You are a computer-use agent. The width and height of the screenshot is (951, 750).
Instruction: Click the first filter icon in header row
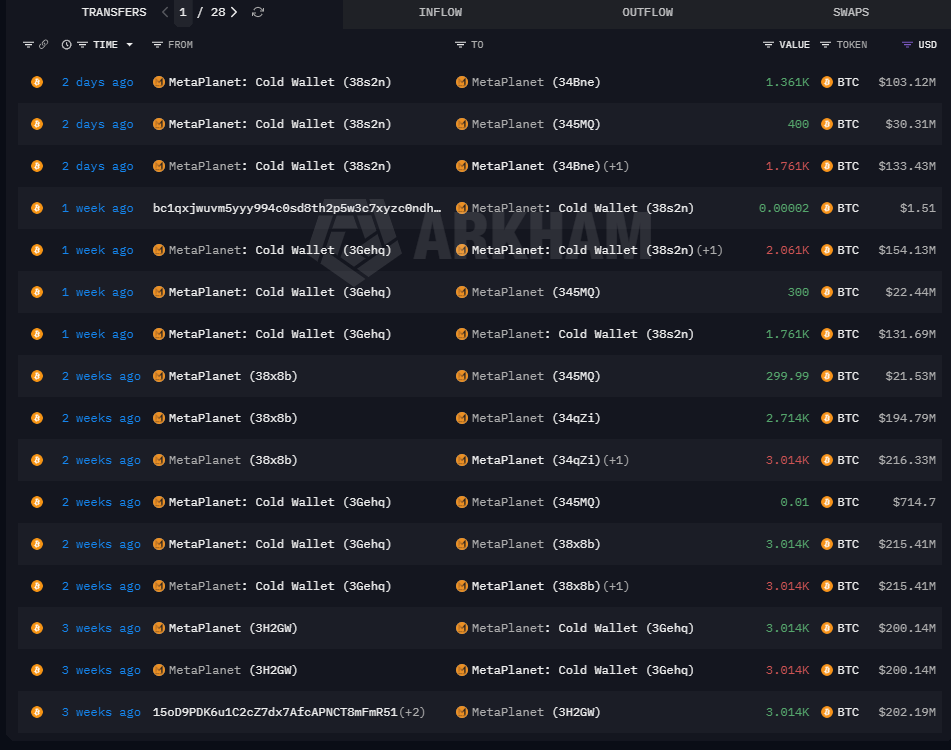27,45
